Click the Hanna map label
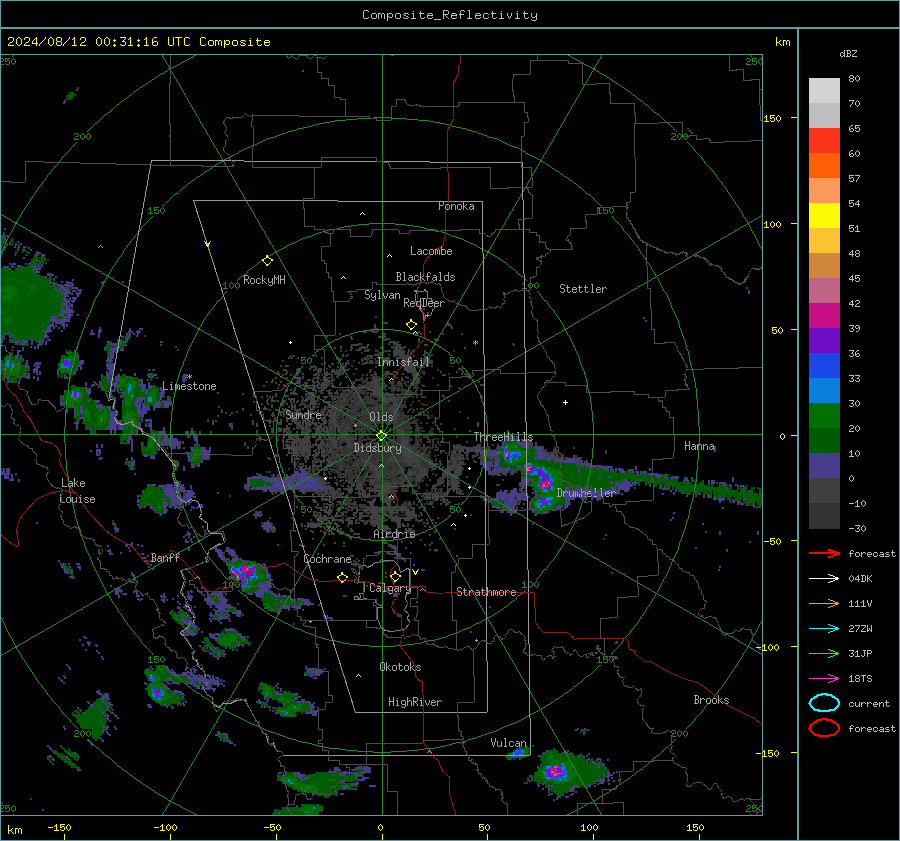Viewport: 900px width, 841px height. [x=699, y=446]
